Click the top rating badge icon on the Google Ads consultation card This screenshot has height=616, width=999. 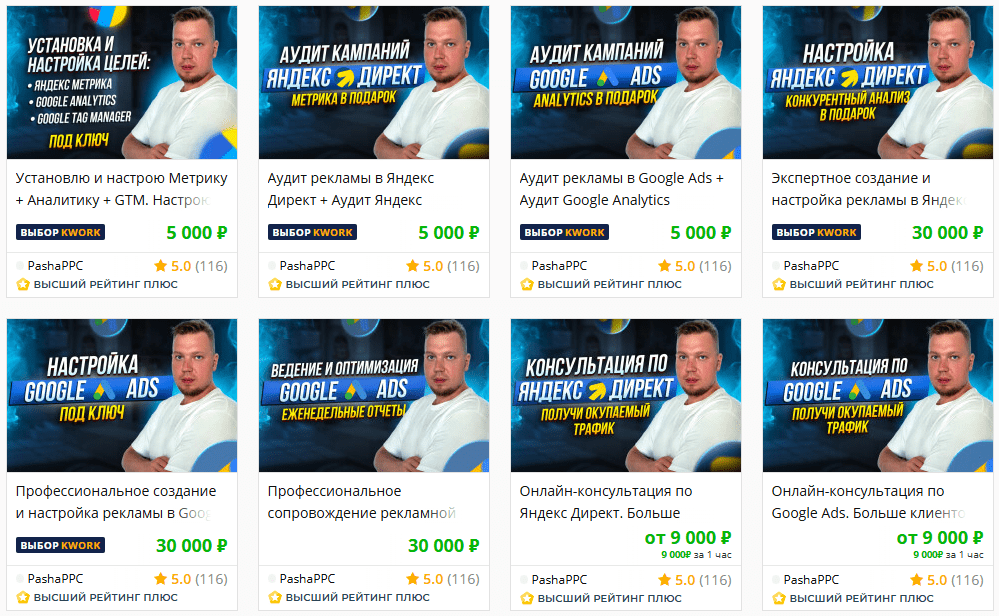(x=779, y=598)
